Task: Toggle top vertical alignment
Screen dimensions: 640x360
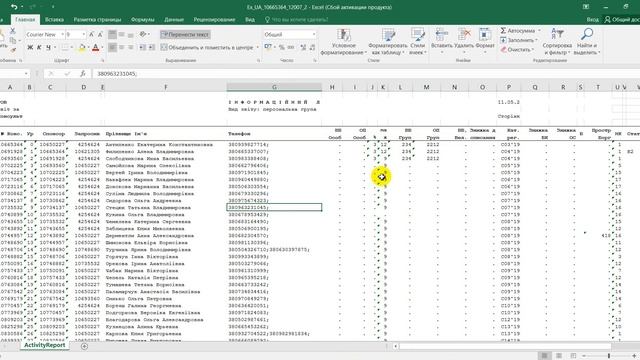Action: click(112, 35)
